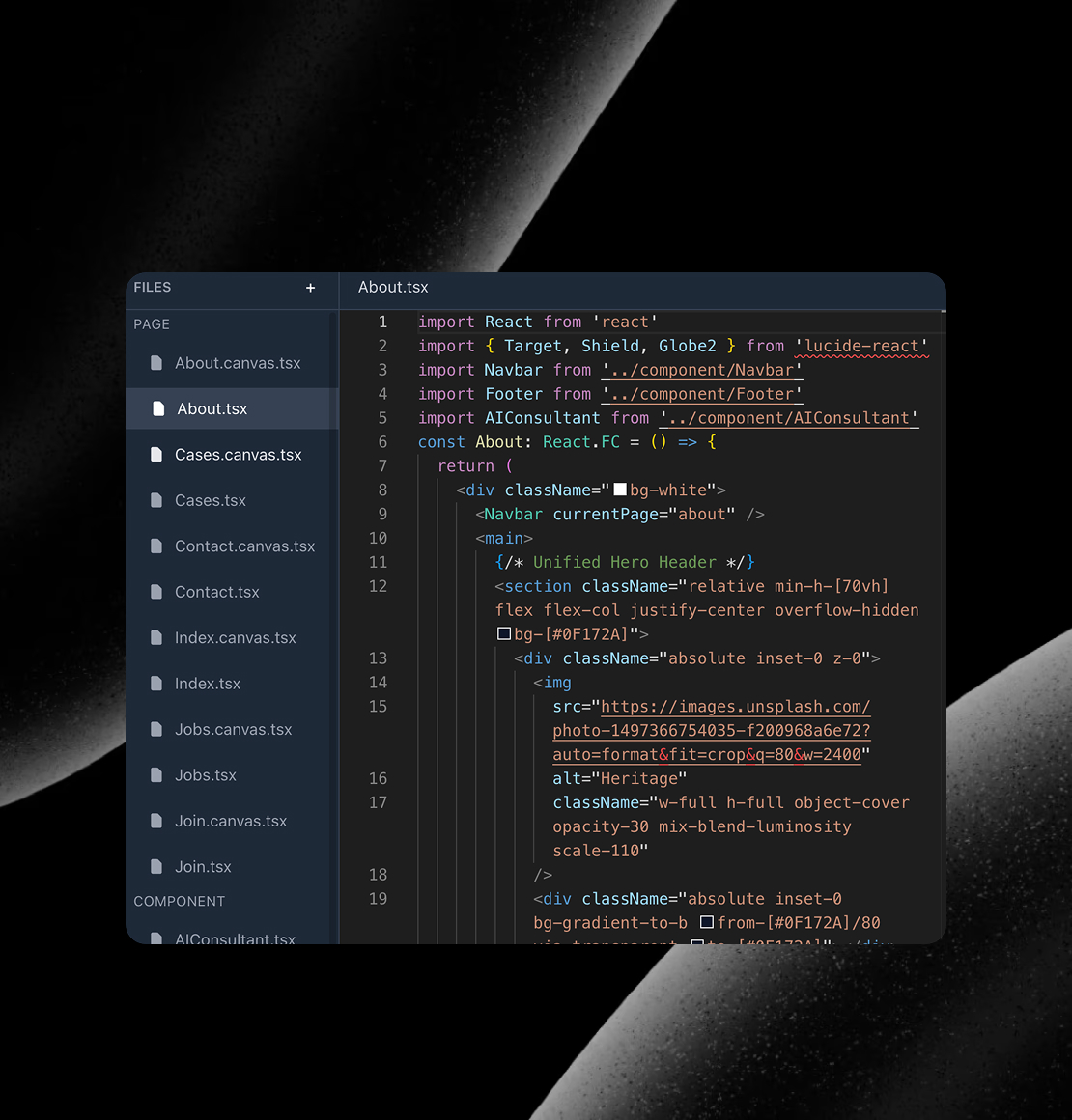Select Join.tsx file entry
1072x1120 pixels.
203,867
